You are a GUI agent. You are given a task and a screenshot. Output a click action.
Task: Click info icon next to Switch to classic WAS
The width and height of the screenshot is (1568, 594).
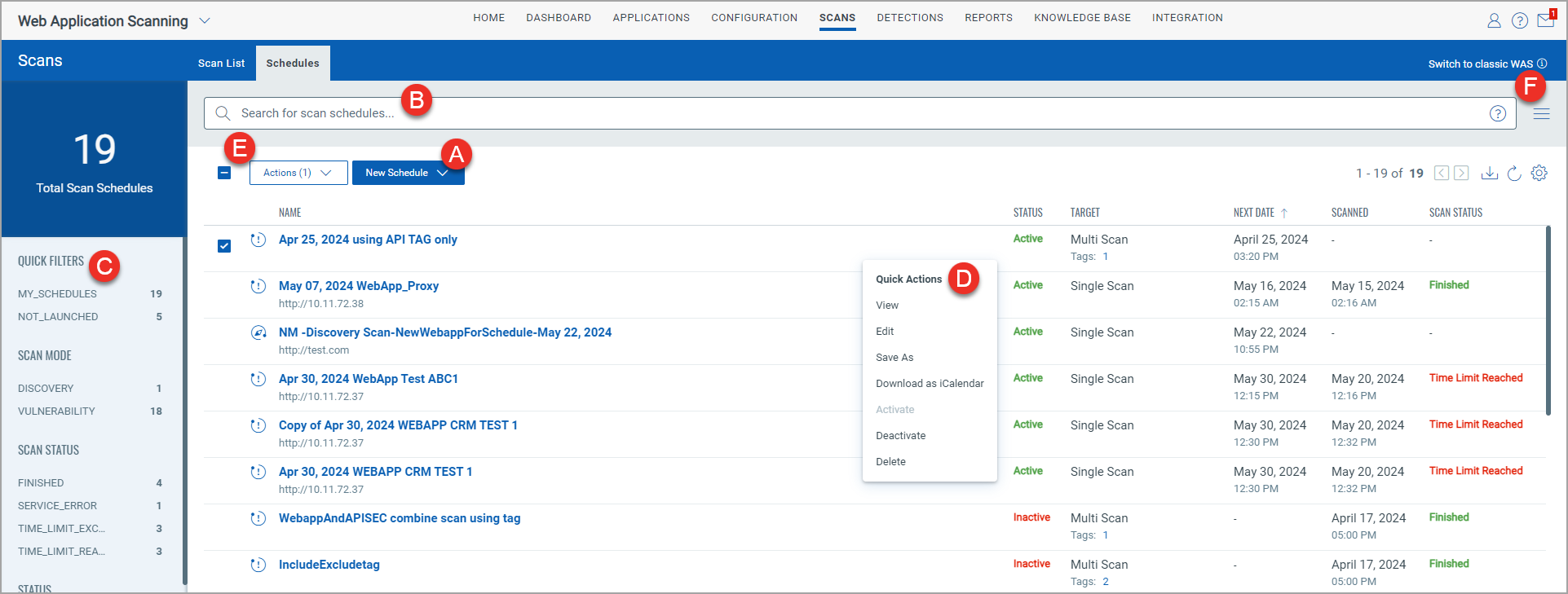pos(1542,64)
